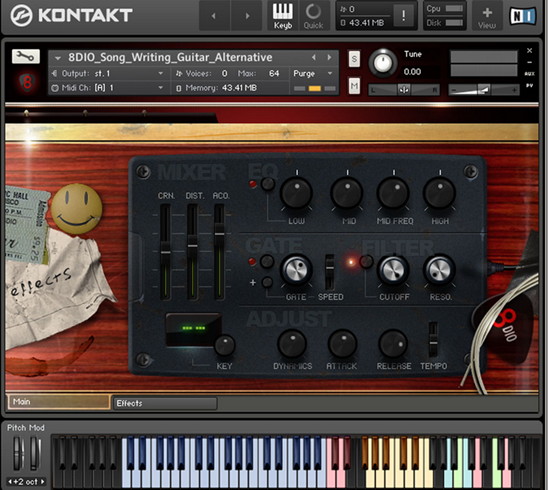Flip the Gate Speed switch

tap(329, 272)
